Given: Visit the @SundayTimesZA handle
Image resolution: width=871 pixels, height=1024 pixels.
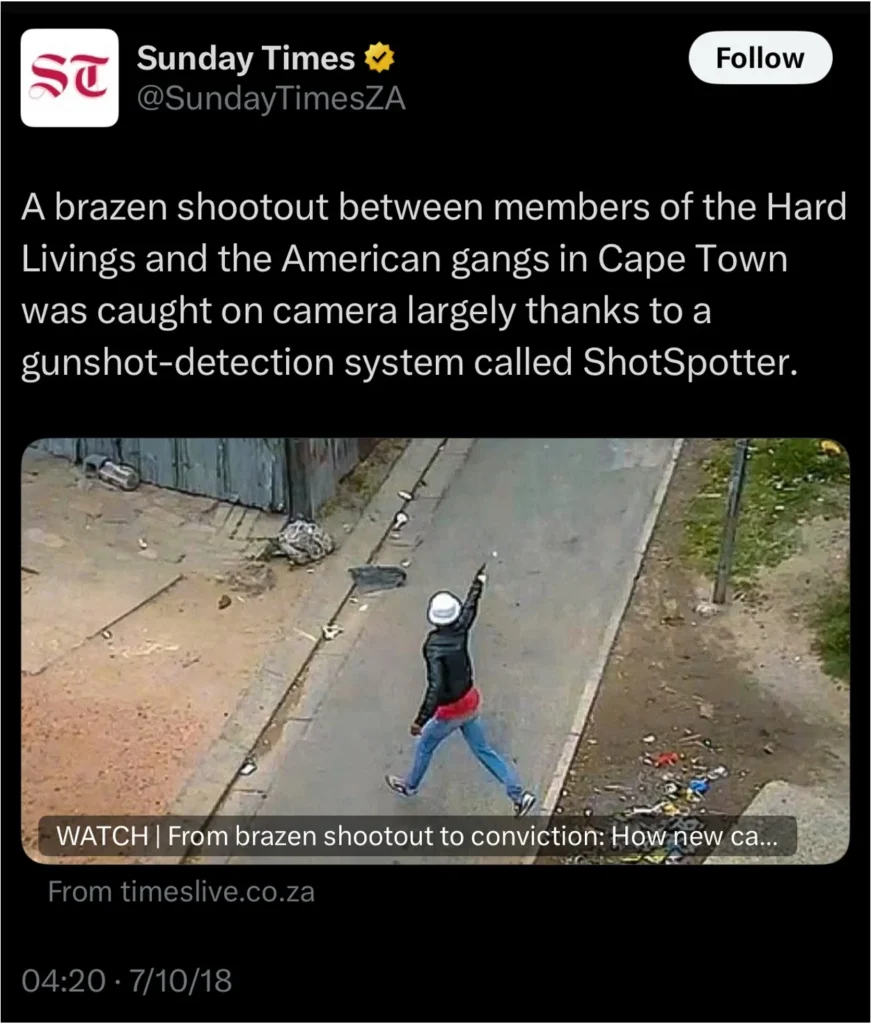Looking at the screenshot, I should tap(271, 99).
